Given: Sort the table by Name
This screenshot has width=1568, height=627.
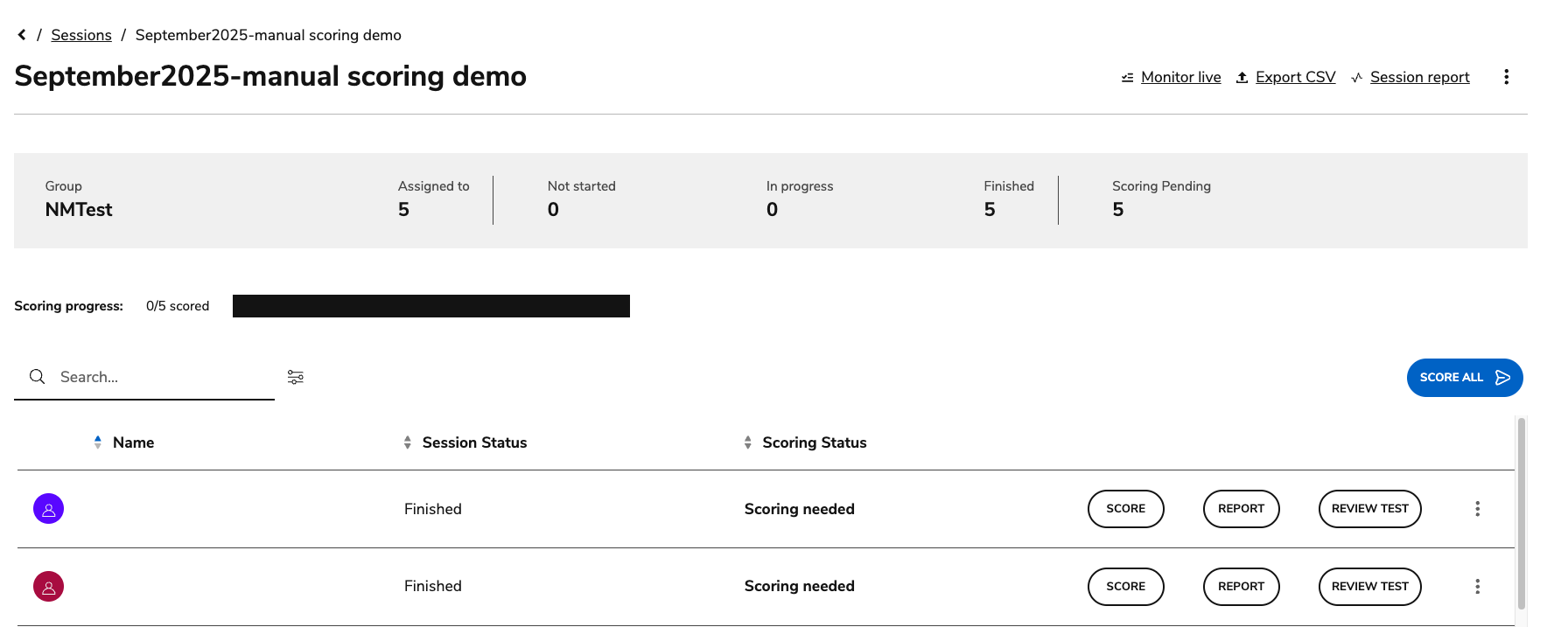Looking at the screenshot, I should tap(98, 442).
